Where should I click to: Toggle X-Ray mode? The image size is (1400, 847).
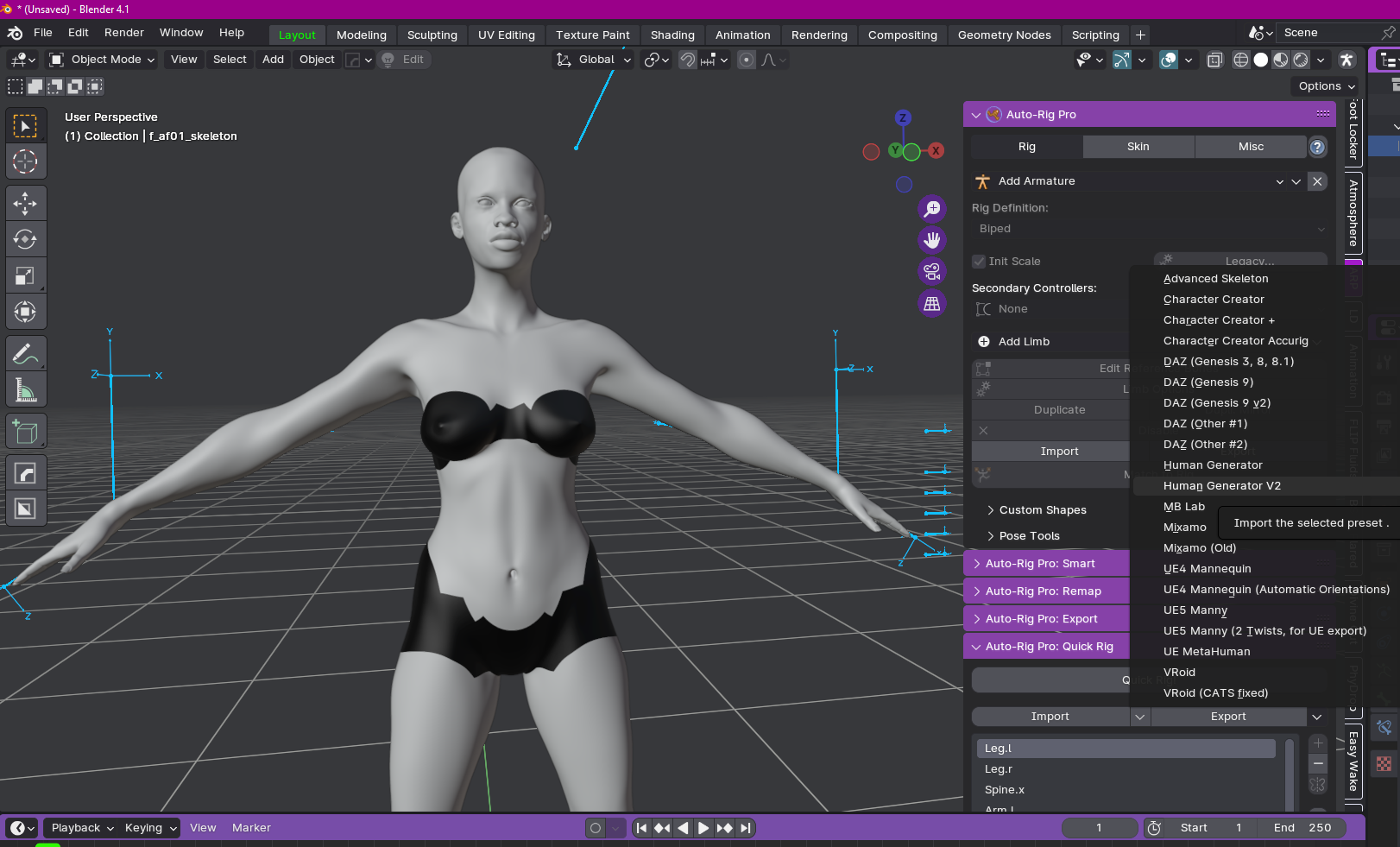(x=1214, y=60)
